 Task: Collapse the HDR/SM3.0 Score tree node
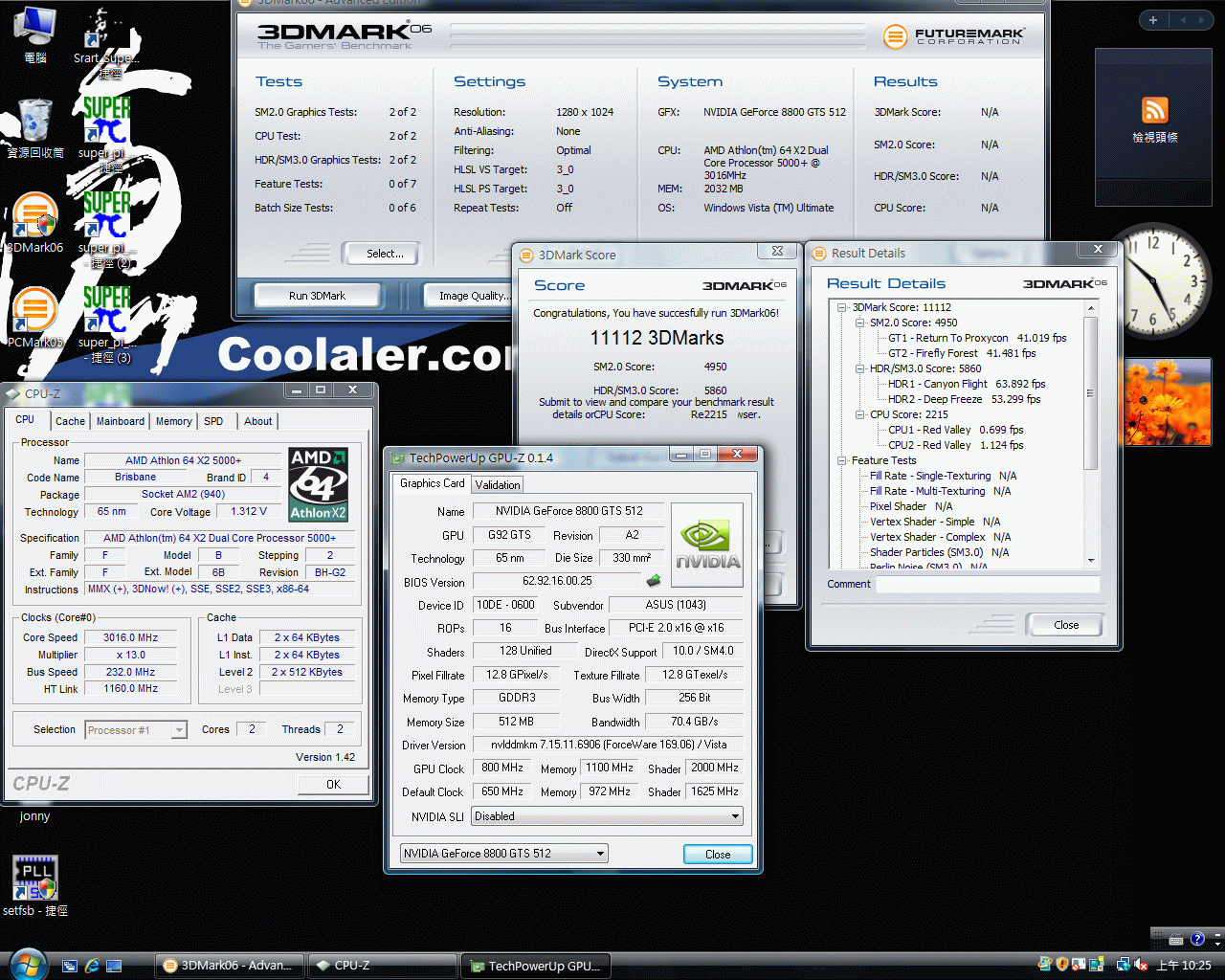pyautogui.click(x=859, y=368)
